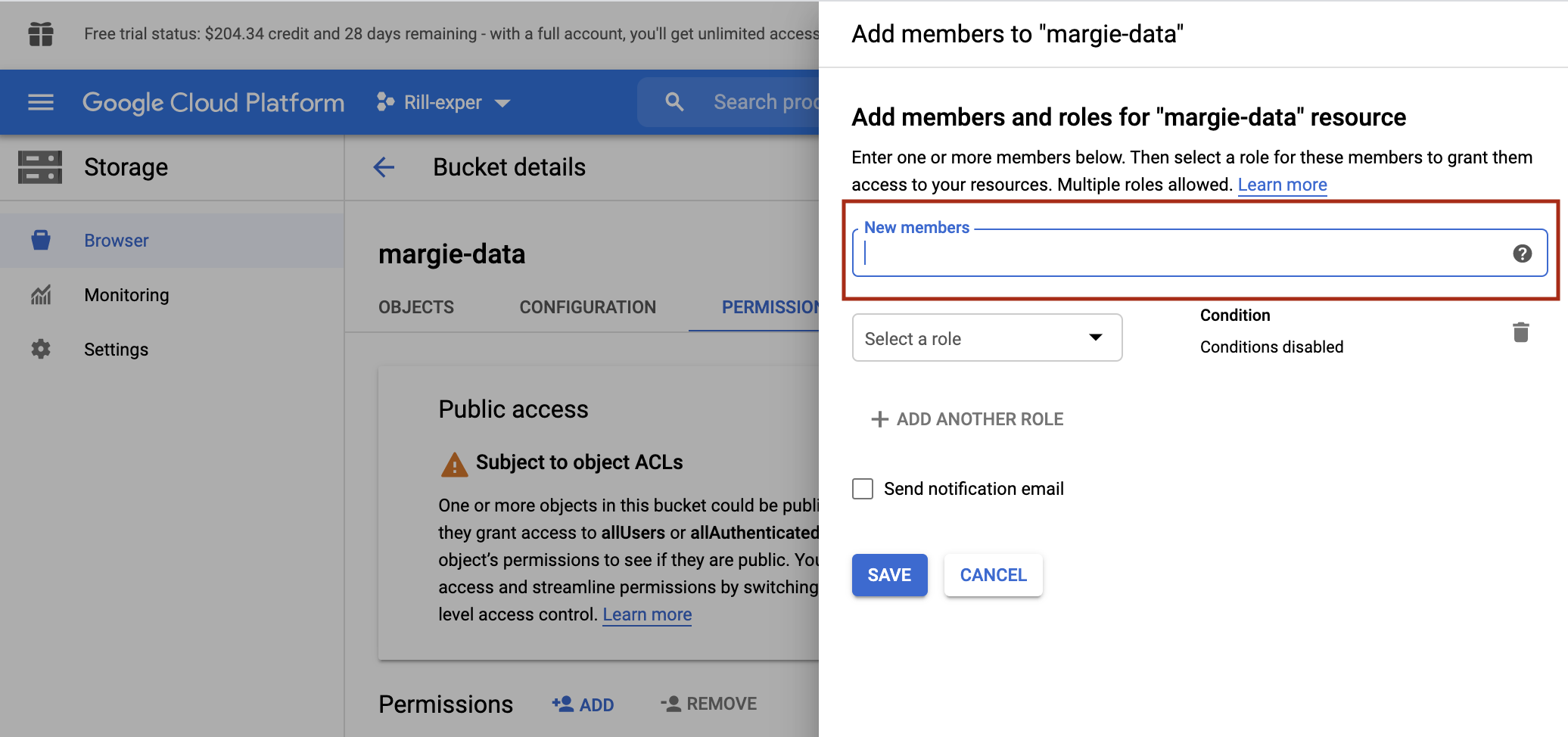The height and width of the screenshot is (737, 1568).
Task: Click the SAVE button
Action: (890, 575)
